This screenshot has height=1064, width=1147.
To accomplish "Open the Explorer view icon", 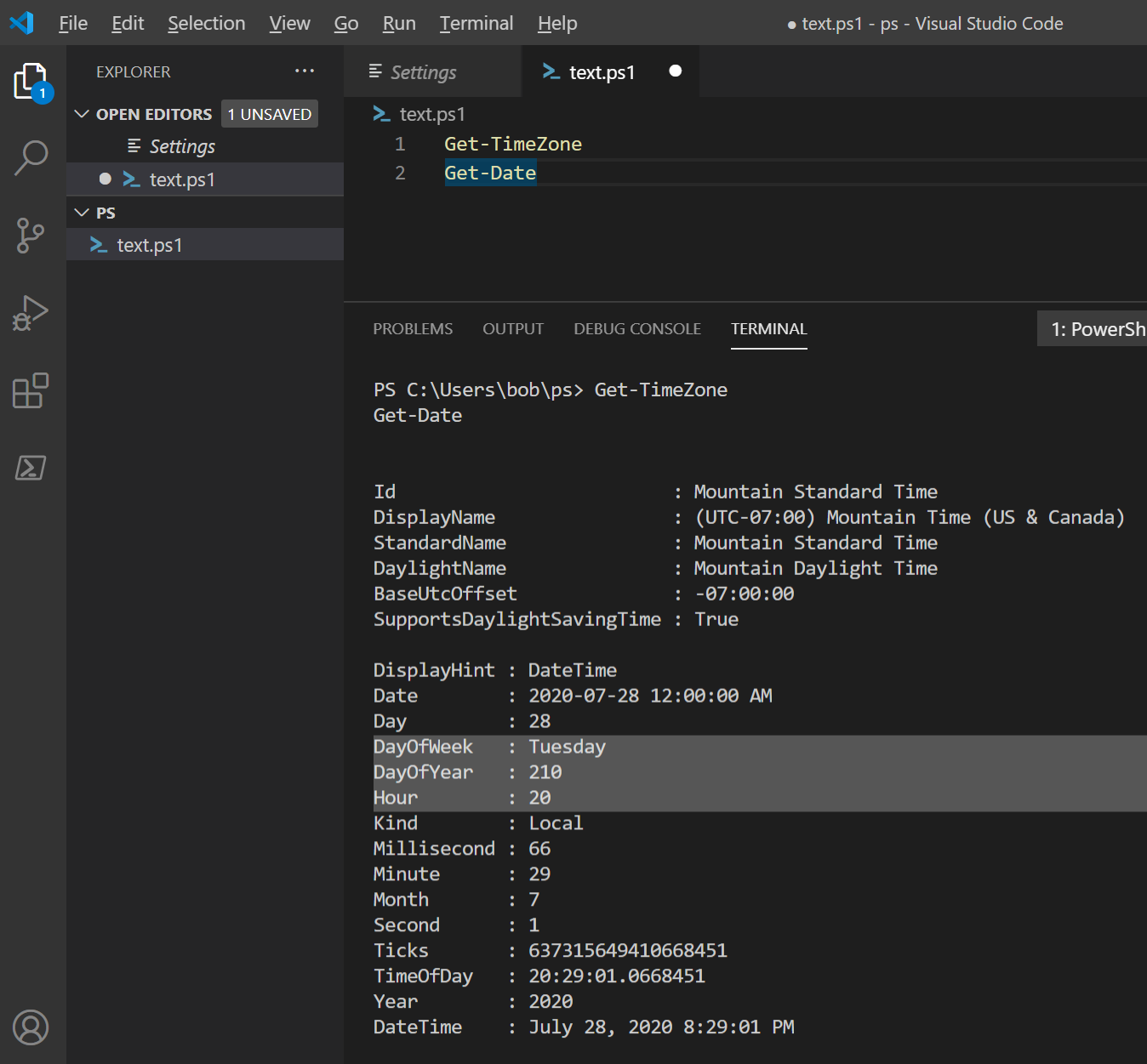I will 31,81.
